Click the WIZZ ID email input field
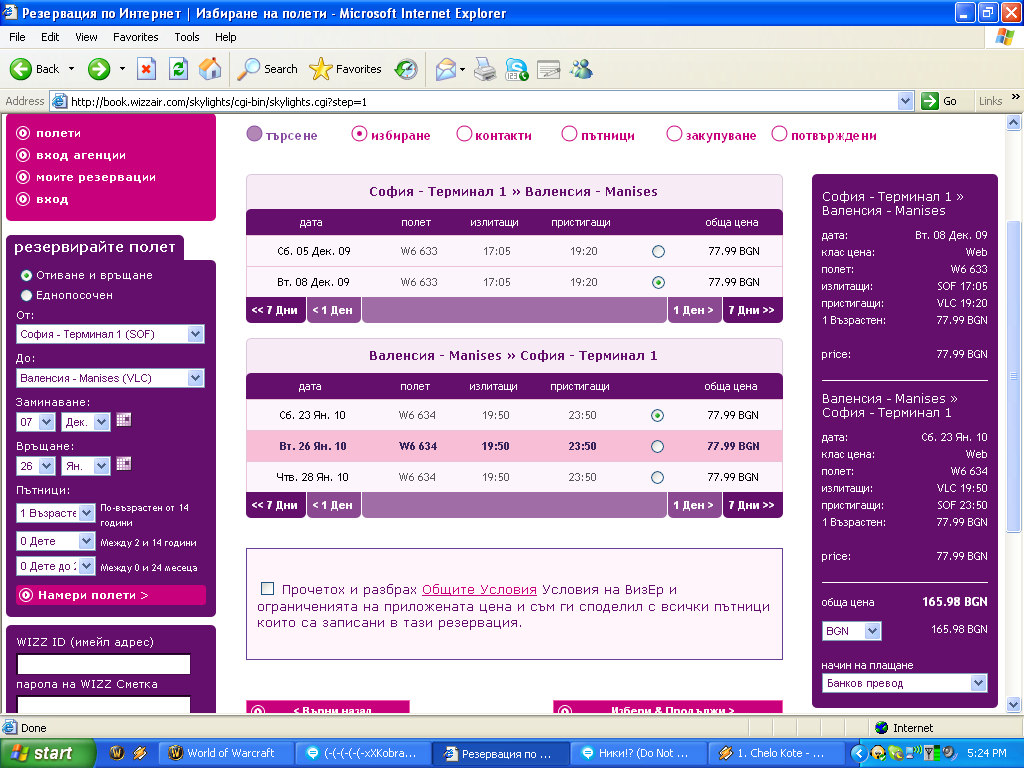Image resolution: width=1024 pixels, height=768 pixels. coord(103,664)
